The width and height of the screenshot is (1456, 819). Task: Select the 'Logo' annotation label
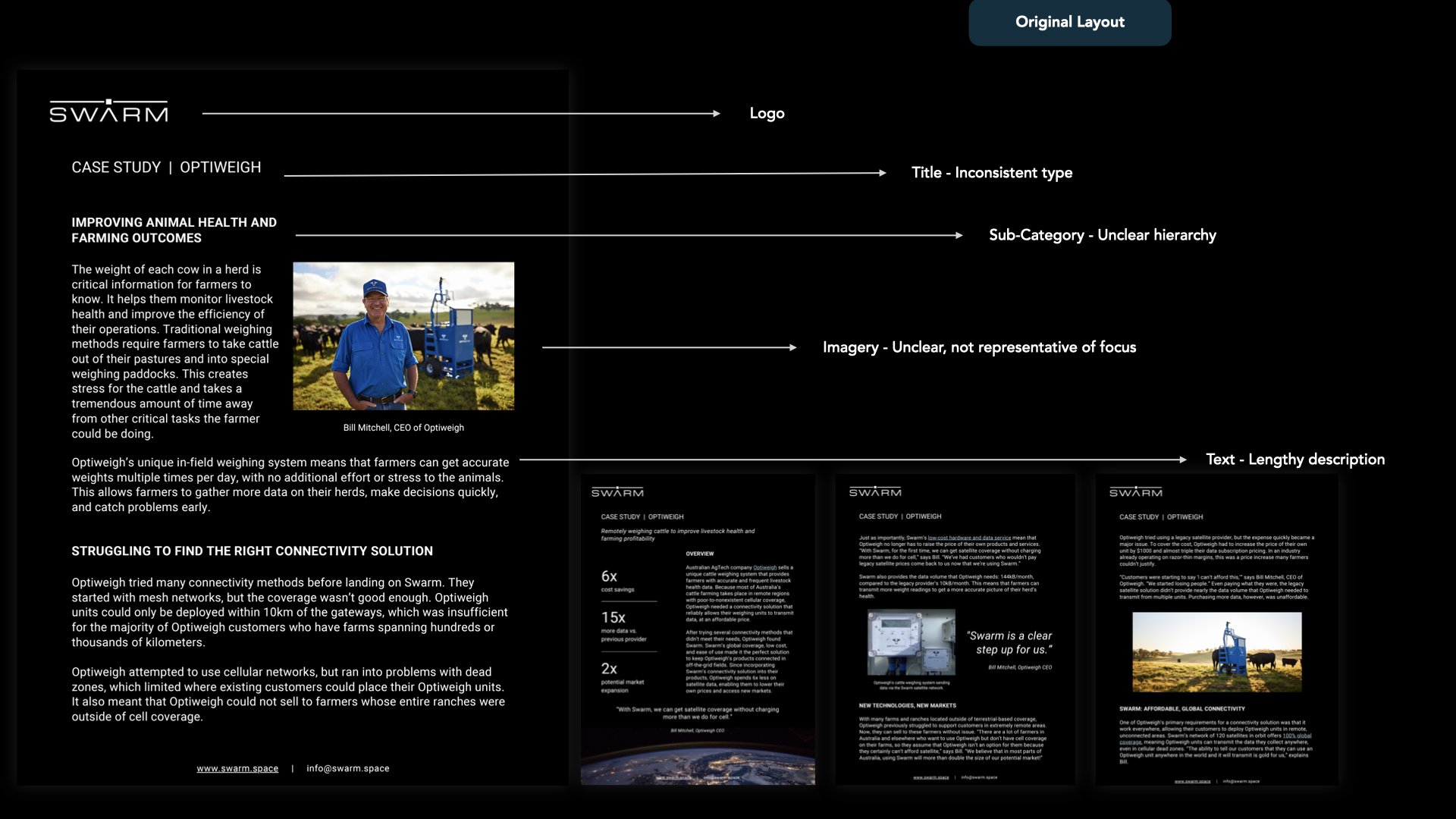[767, 114]
